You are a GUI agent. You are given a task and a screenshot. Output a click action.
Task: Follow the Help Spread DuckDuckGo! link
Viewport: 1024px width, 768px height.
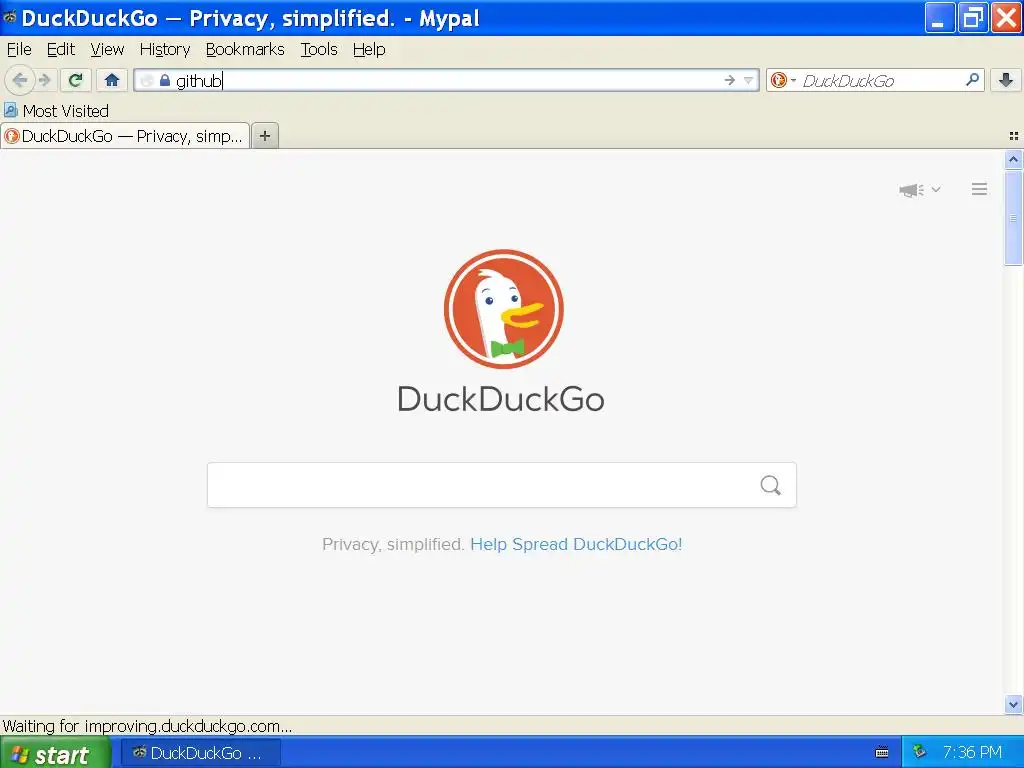[576, 544]
